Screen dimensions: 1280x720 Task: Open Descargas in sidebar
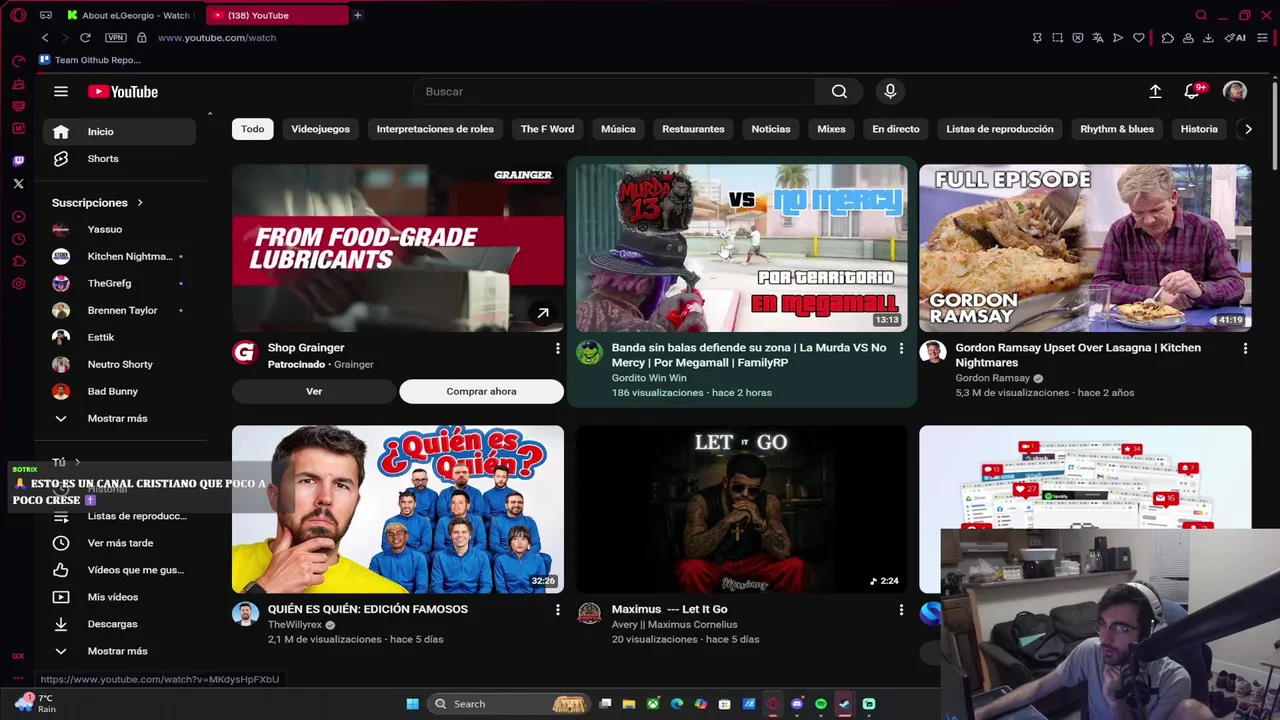tap(120, 624)
